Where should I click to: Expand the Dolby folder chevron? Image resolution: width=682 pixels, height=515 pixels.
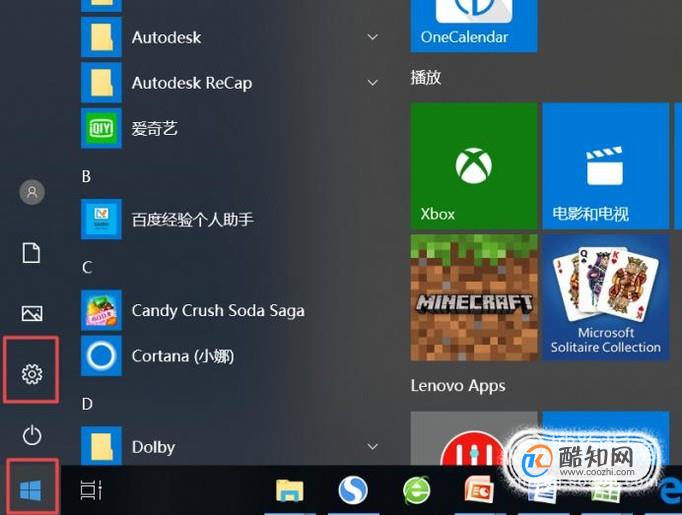pyautogui.click(x=373, y=446)
